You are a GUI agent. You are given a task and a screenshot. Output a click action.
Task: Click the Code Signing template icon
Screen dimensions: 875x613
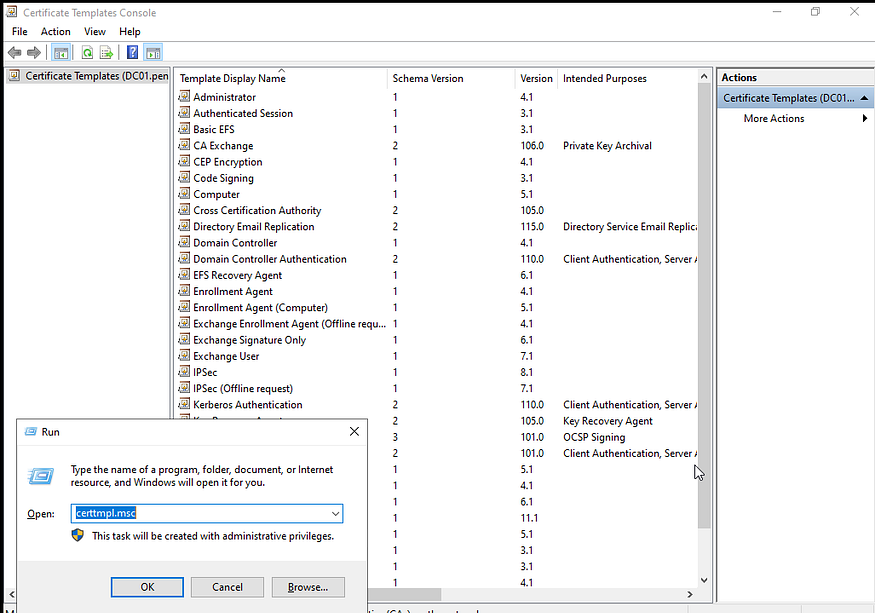[184, 178]
